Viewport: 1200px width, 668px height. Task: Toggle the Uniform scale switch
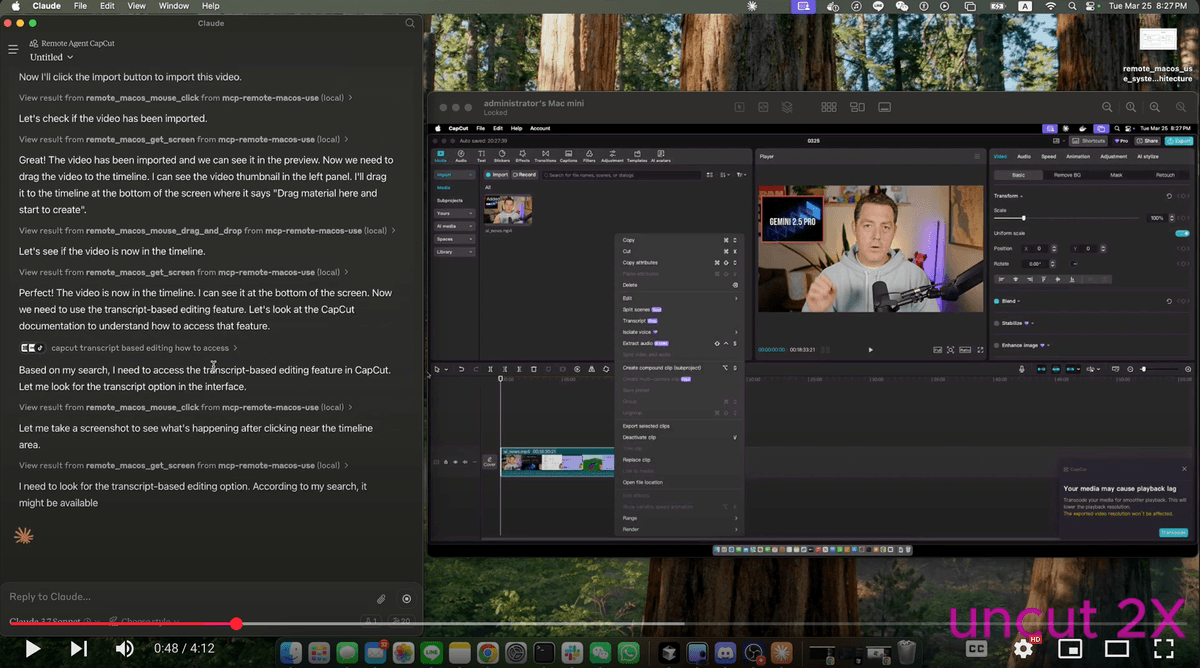(x=1182, y=233)
